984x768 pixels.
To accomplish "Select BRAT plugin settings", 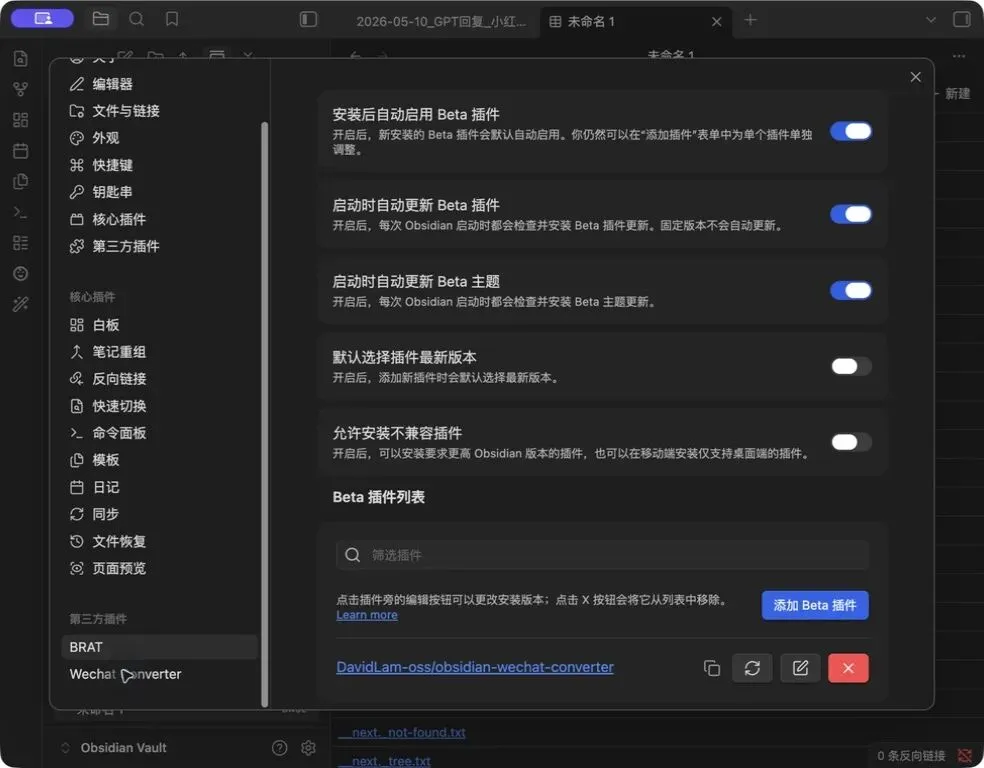I will [159, 647].
